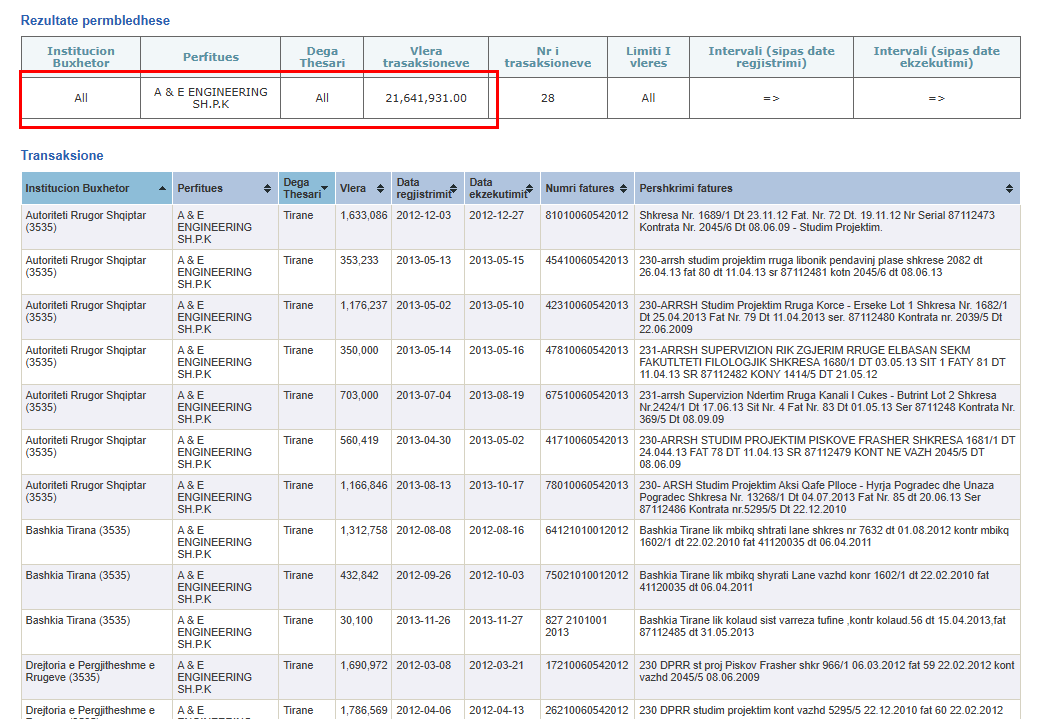Click the Nr i trasaksioneve summary header

coord(547,57)
